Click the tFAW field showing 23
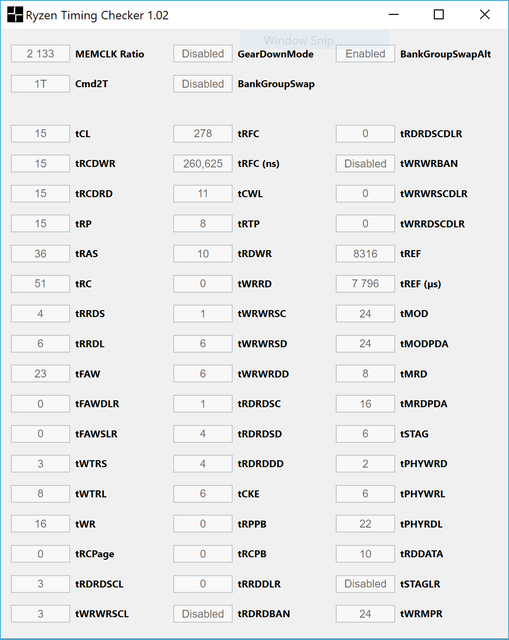 (x=40, y=373)
